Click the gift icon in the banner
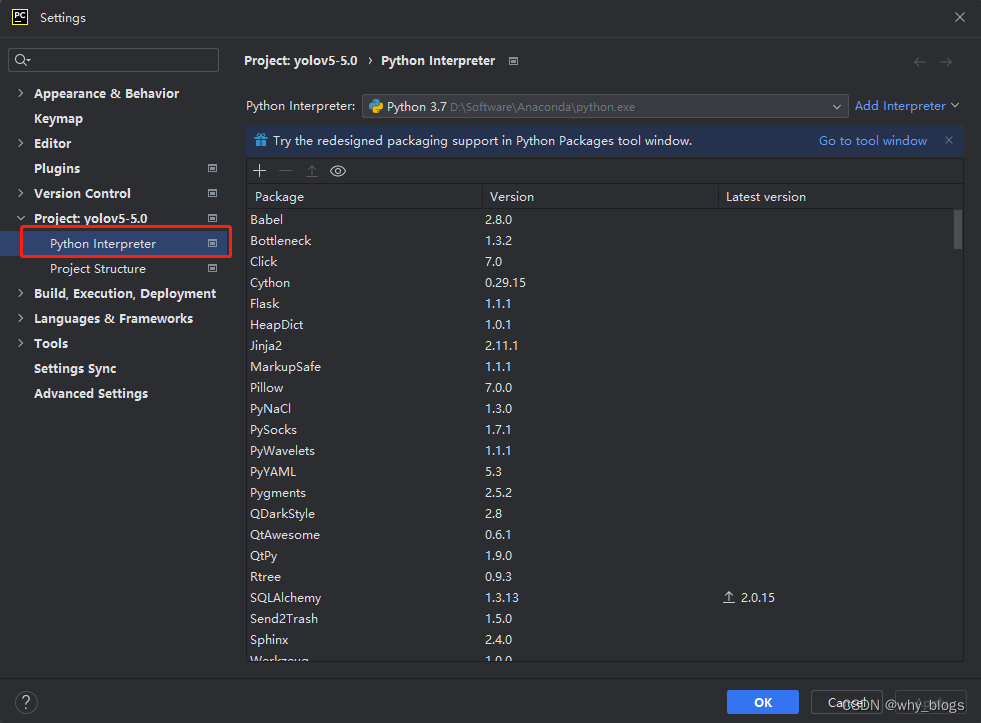Screen dimensions: 981x723 tap(261, 140)
